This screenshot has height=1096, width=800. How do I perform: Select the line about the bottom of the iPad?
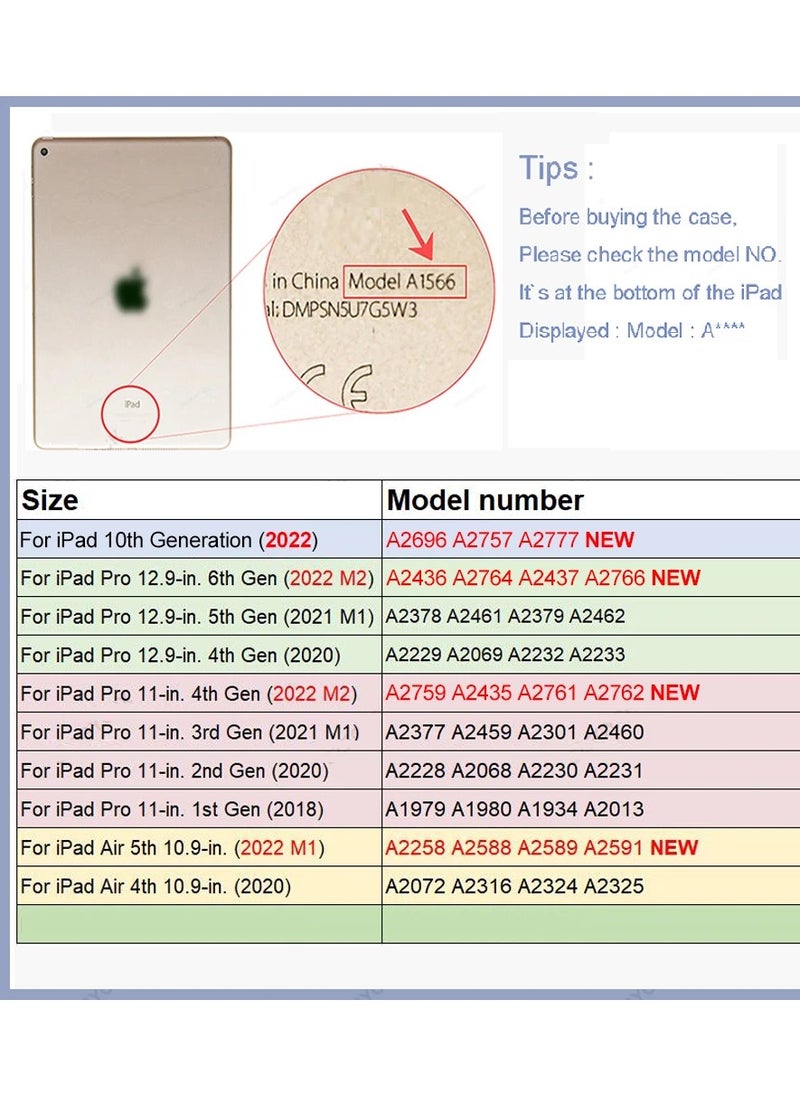(x=650, y=292)
